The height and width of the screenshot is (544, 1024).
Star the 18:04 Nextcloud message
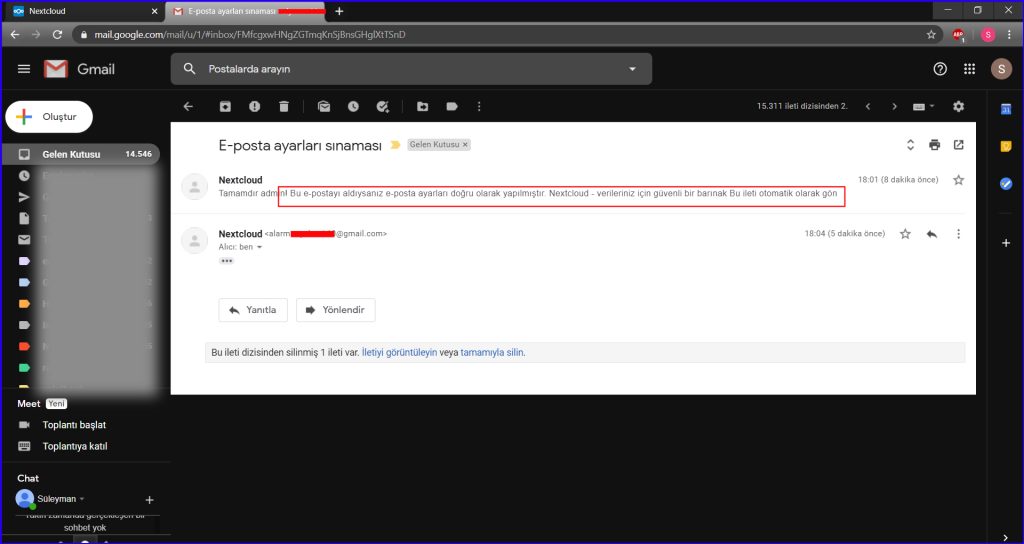(x=905, y=234)
